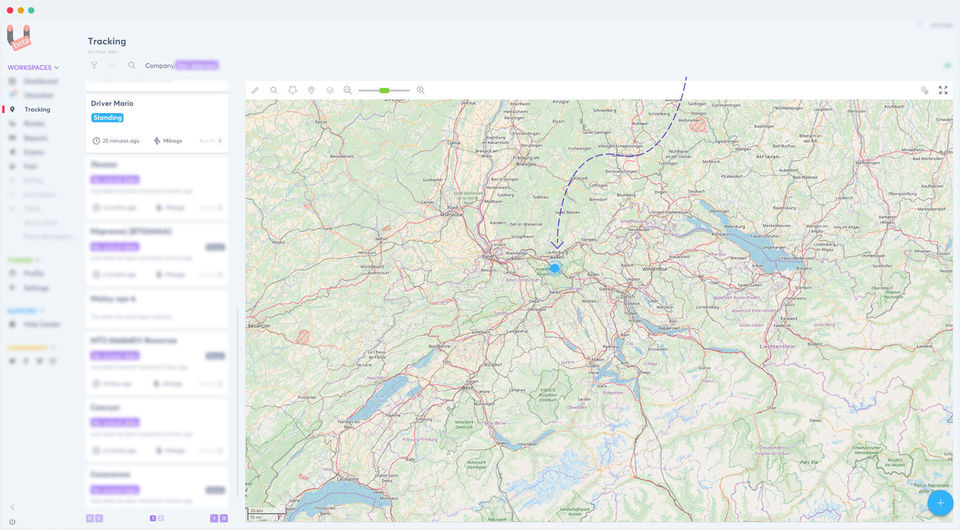Click the magnet beta logo
Viewport: 960px width, 530px height.
pos(18,37)
